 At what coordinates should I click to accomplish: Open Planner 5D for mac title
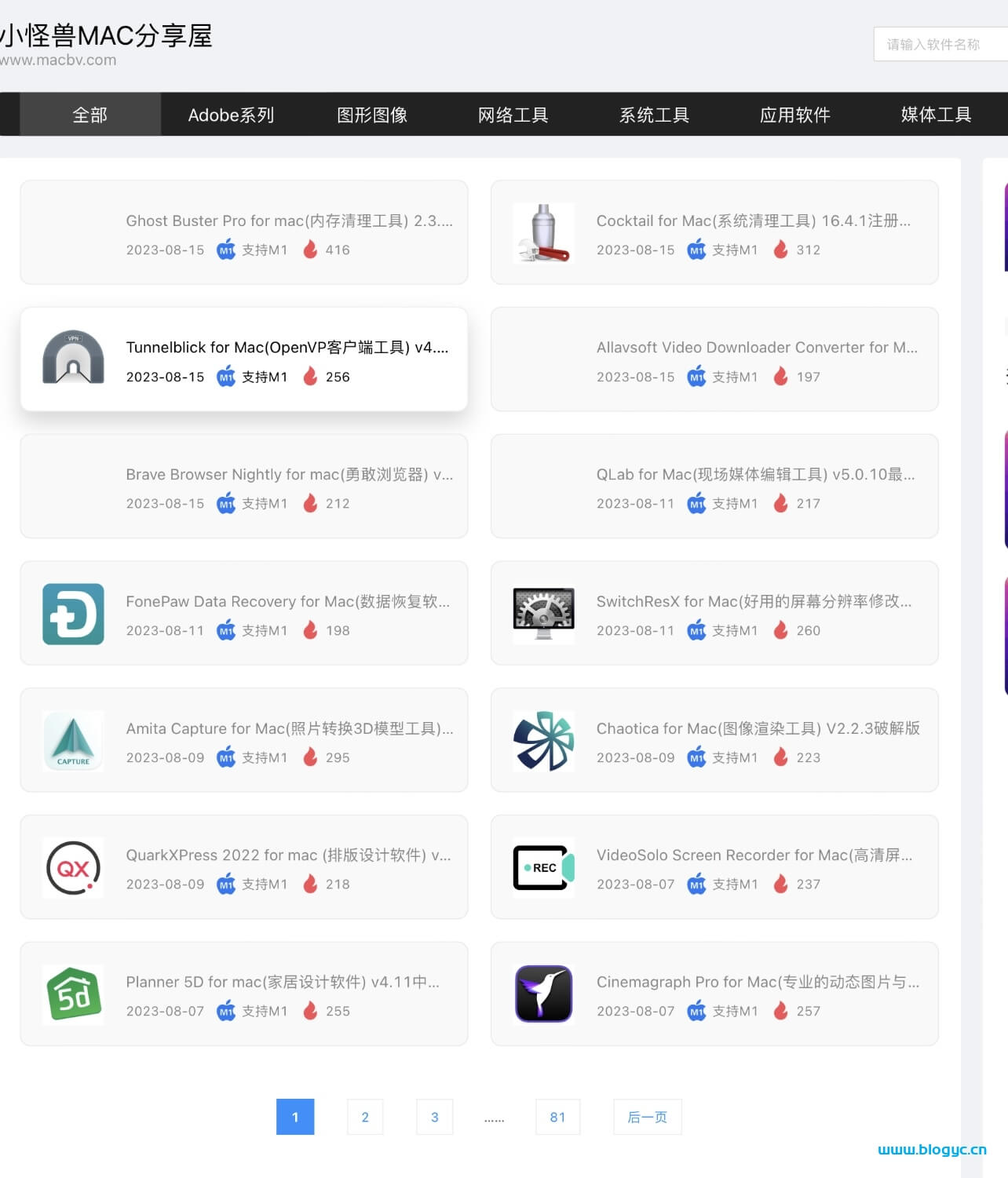pos(283,982)
